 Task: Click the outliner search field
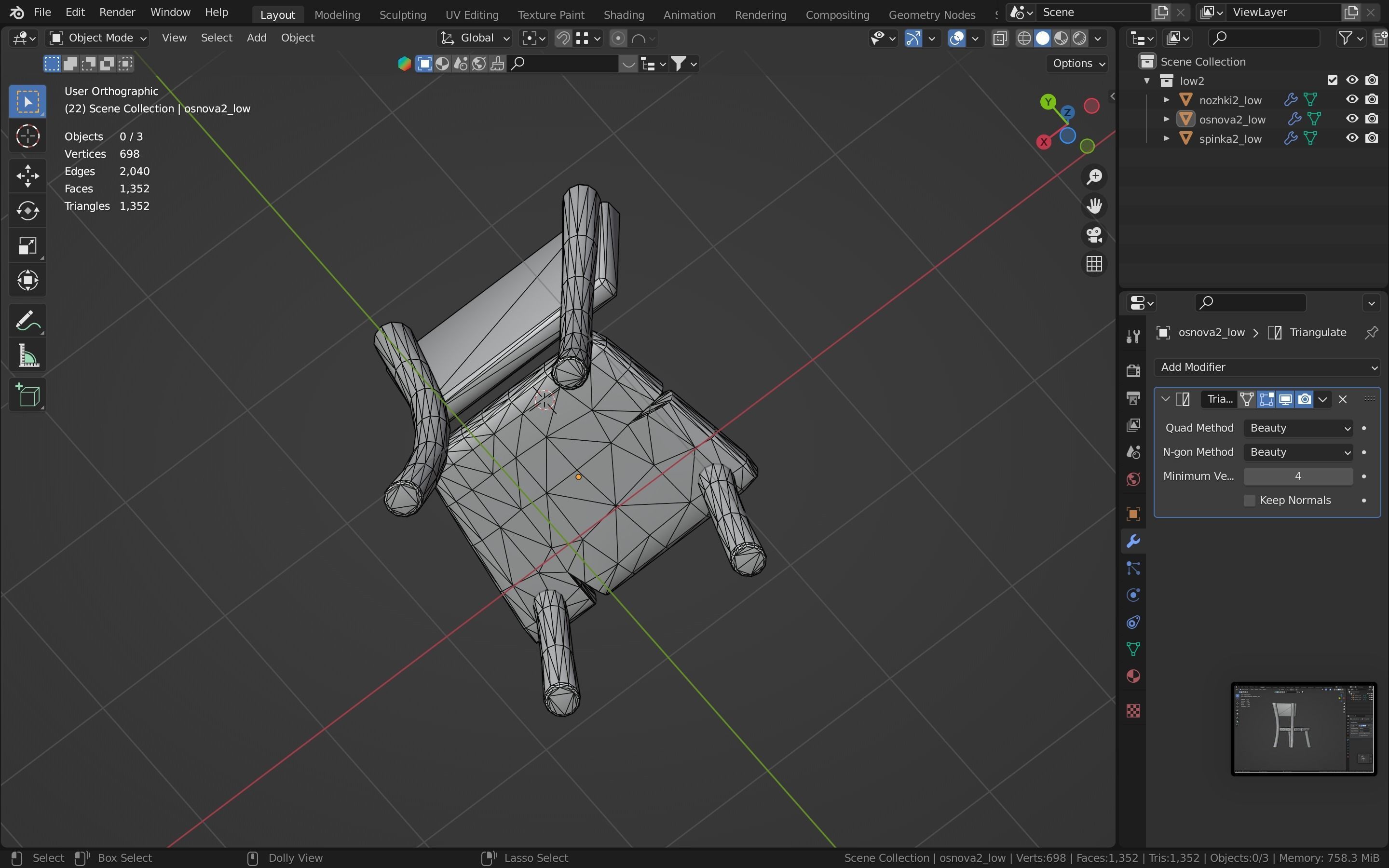(x=1264, y=38)
